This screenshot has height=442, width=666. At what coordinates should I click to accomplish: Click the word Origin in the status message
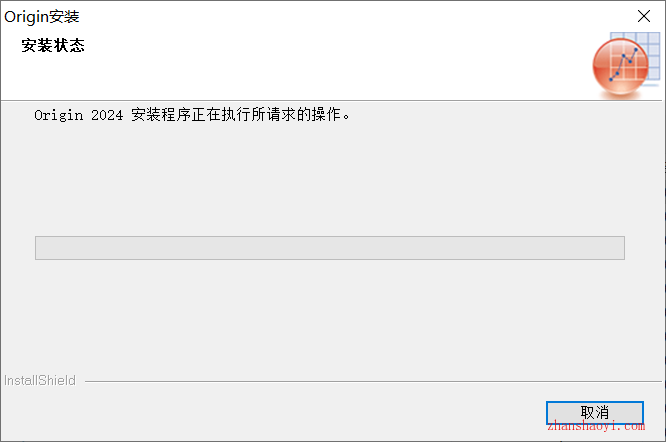[59, 115]
